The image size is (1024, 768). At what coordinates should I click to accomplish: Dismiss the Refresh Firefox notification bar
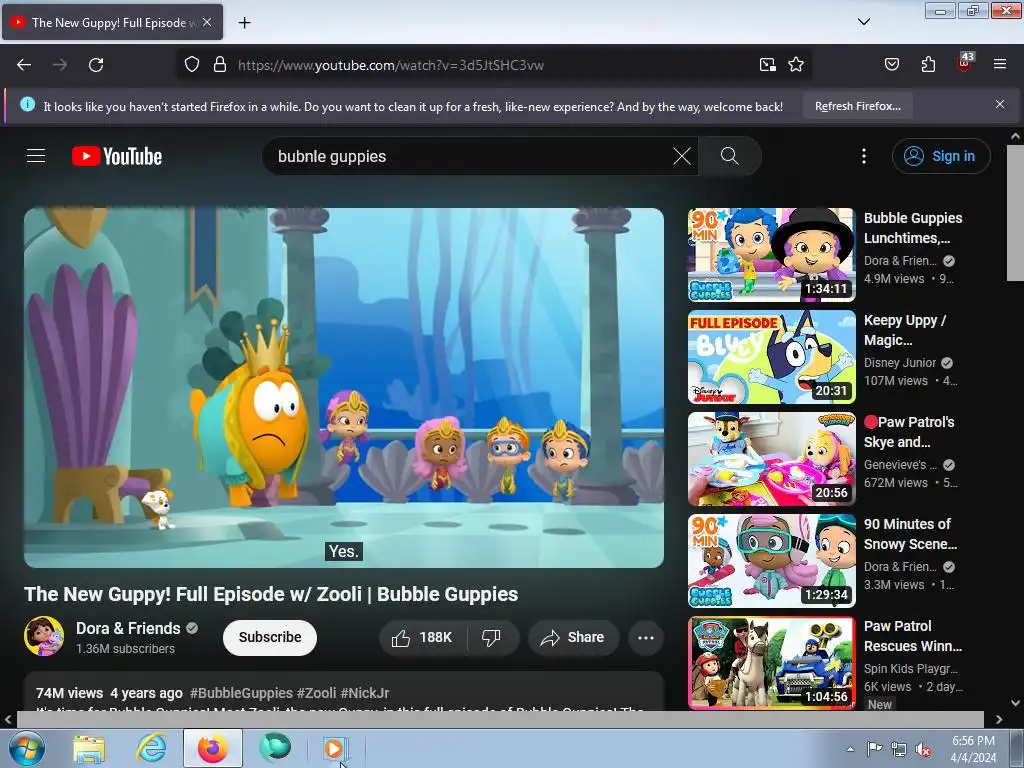[x=1000, y=104]
